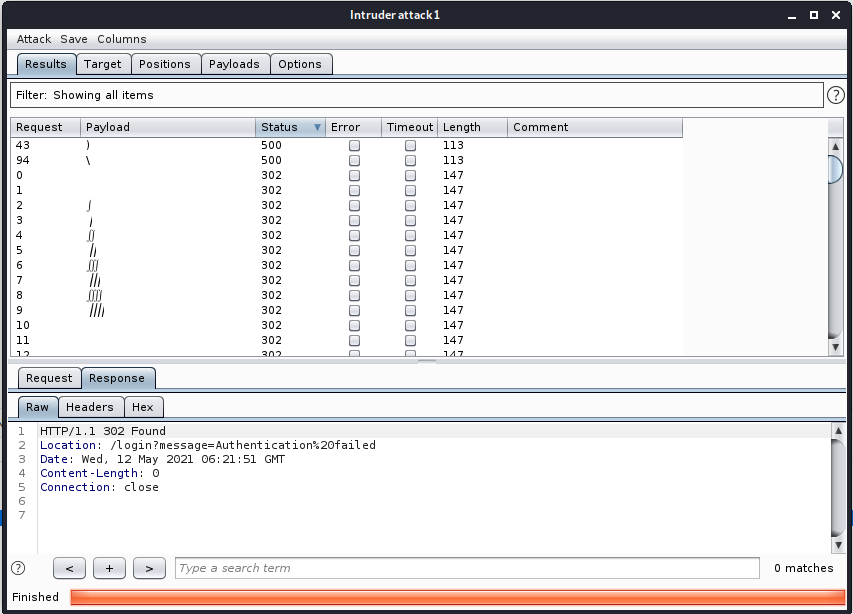Toggle Timeout checkbox for request 94

[410, 160]
